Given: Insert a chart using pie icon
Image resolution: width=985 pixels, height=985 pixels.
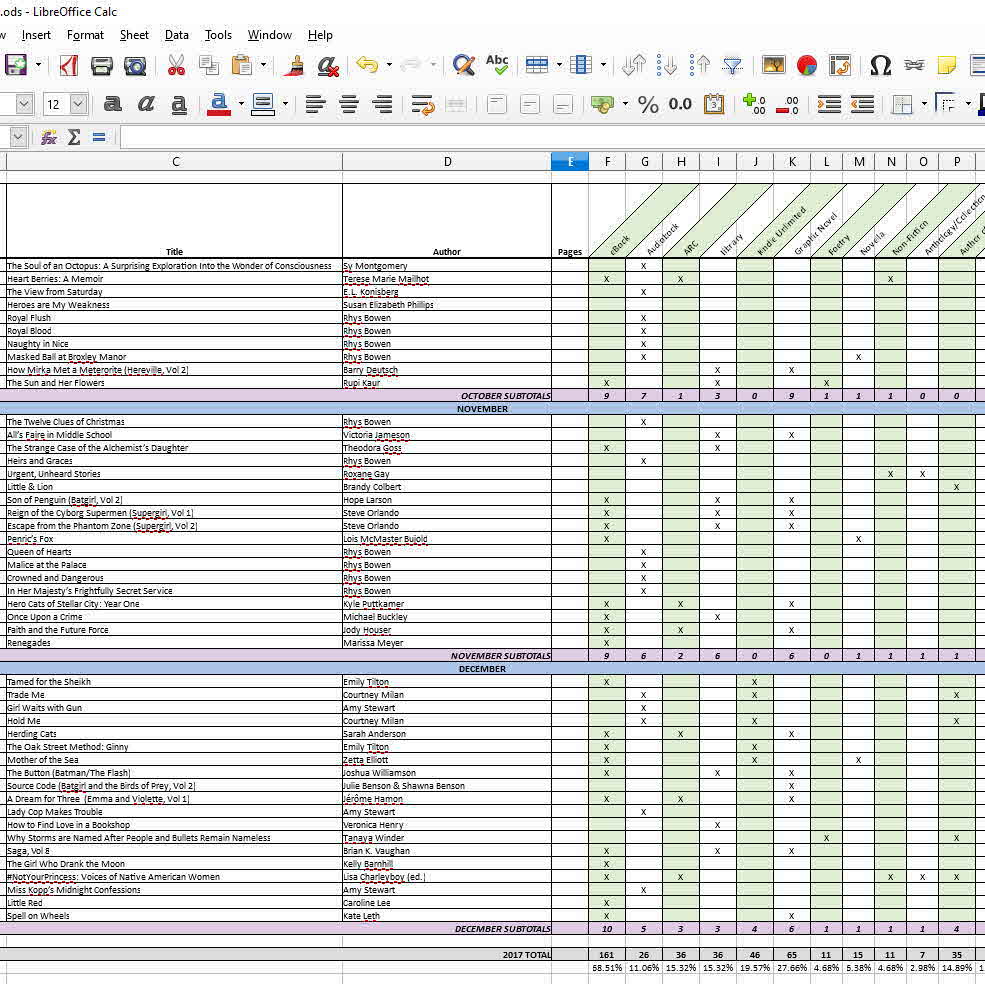Looking at the screenshot, I should [807, 66].
